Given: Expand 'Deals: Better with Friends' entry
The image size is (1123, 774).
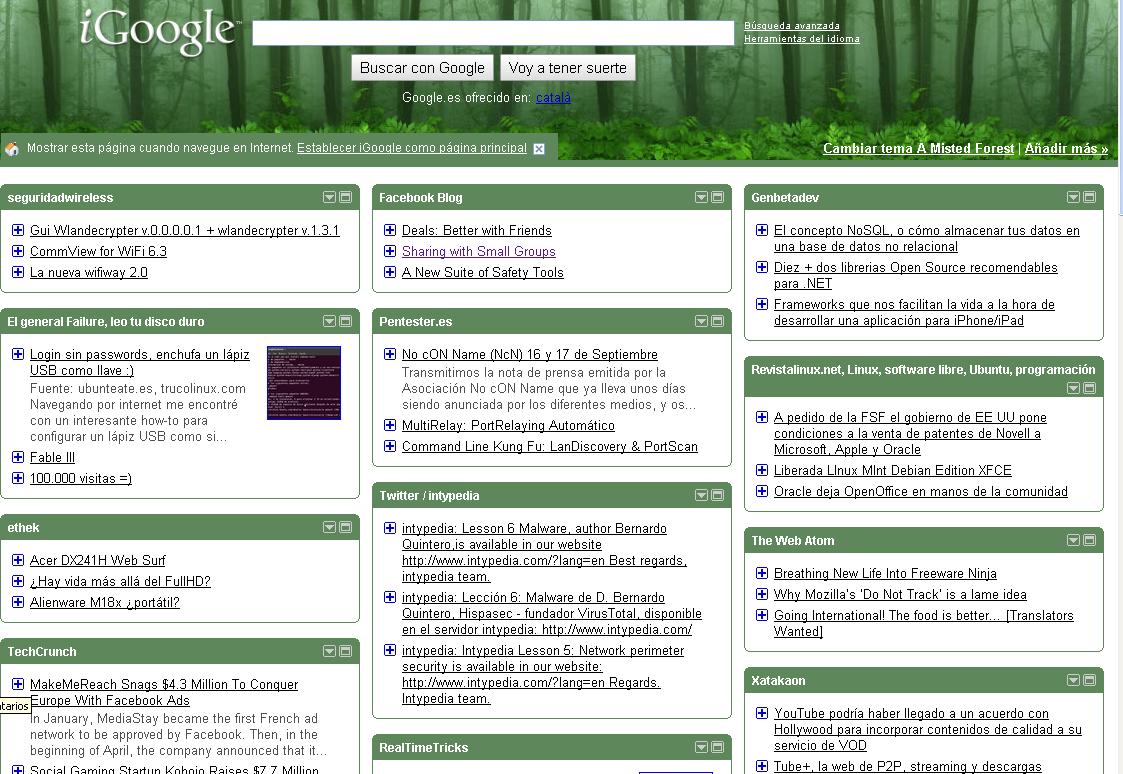Looking at the screenshot, I should point(390,230).
